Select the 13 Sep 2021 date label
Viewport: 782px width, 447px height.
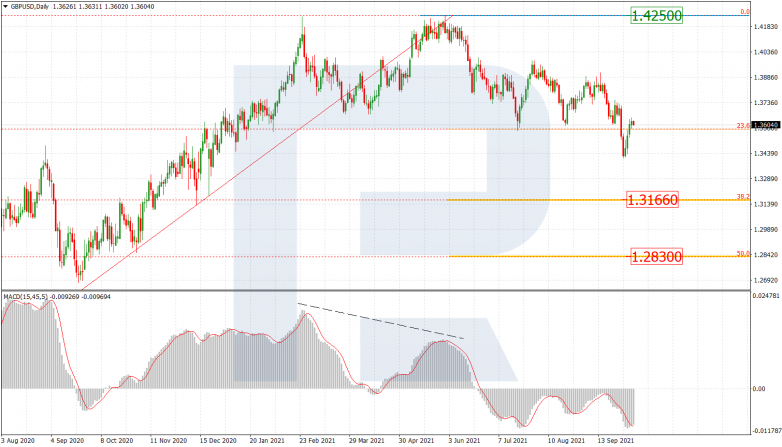(615, 441)
